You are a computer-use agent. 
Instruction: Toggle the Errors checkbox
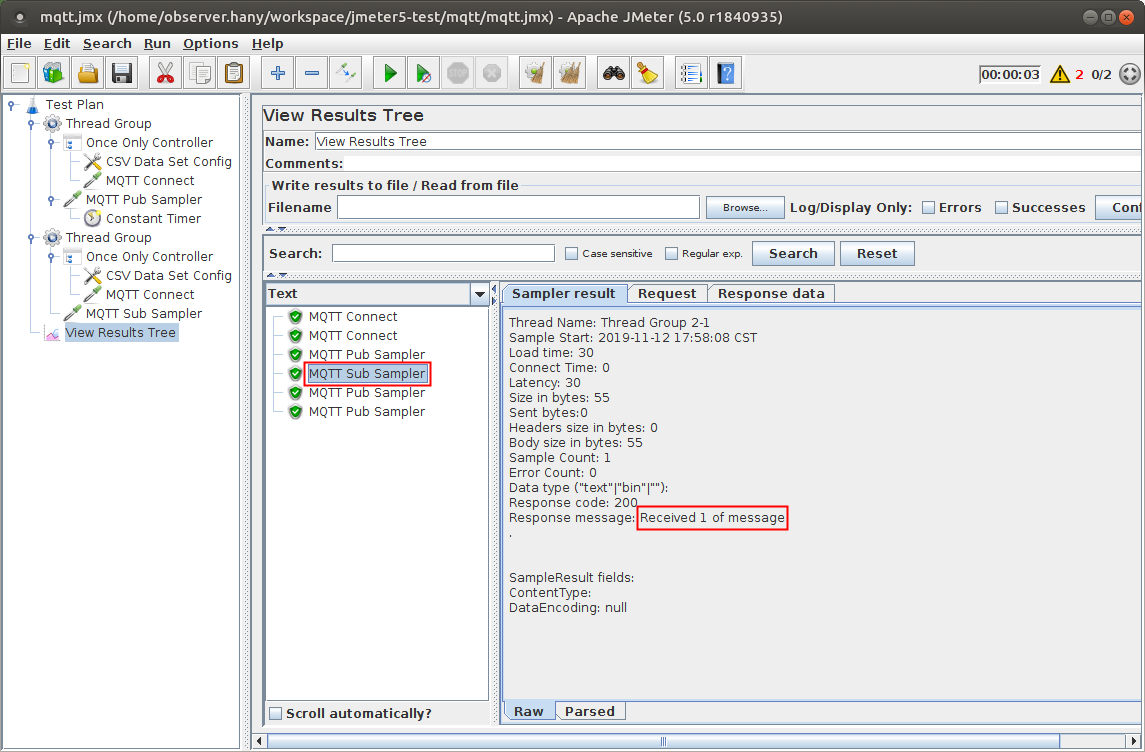(928, 207)
